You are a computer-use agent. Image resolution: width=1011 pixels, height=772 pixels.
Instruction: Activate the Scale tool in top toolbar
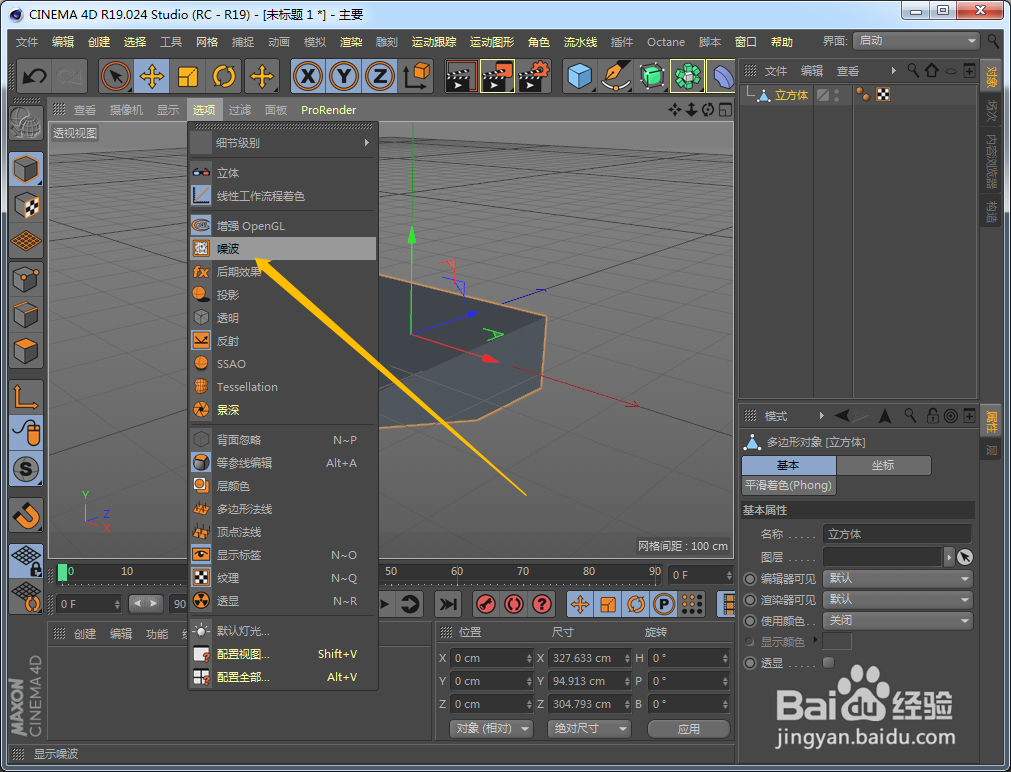pos(188,77)
